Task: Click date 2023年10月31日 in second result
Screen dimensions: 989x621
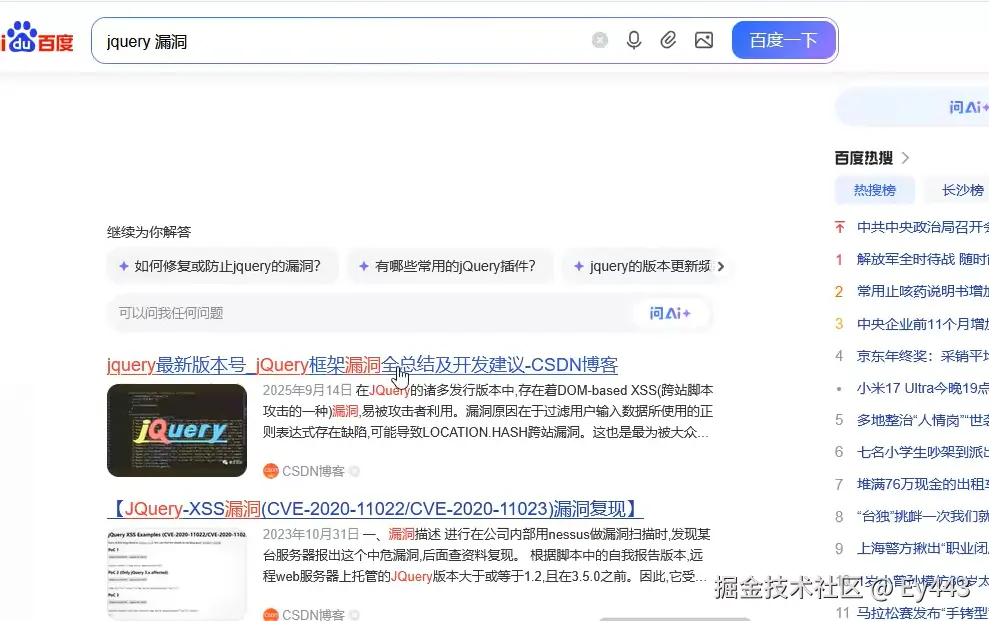Action: point(311,535)
